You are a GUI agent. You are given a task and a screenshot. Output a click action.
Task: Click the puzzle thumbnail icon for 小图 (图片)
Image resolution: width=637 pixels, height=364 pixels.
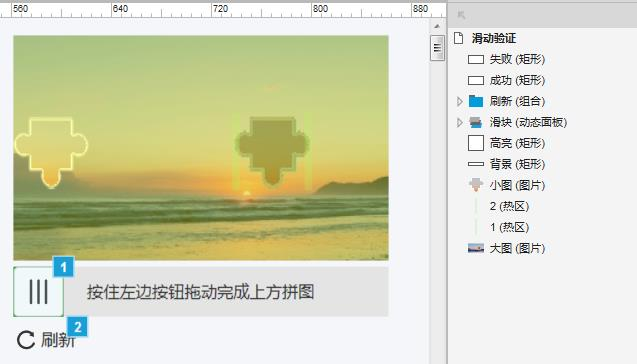(x=476, y=185)
